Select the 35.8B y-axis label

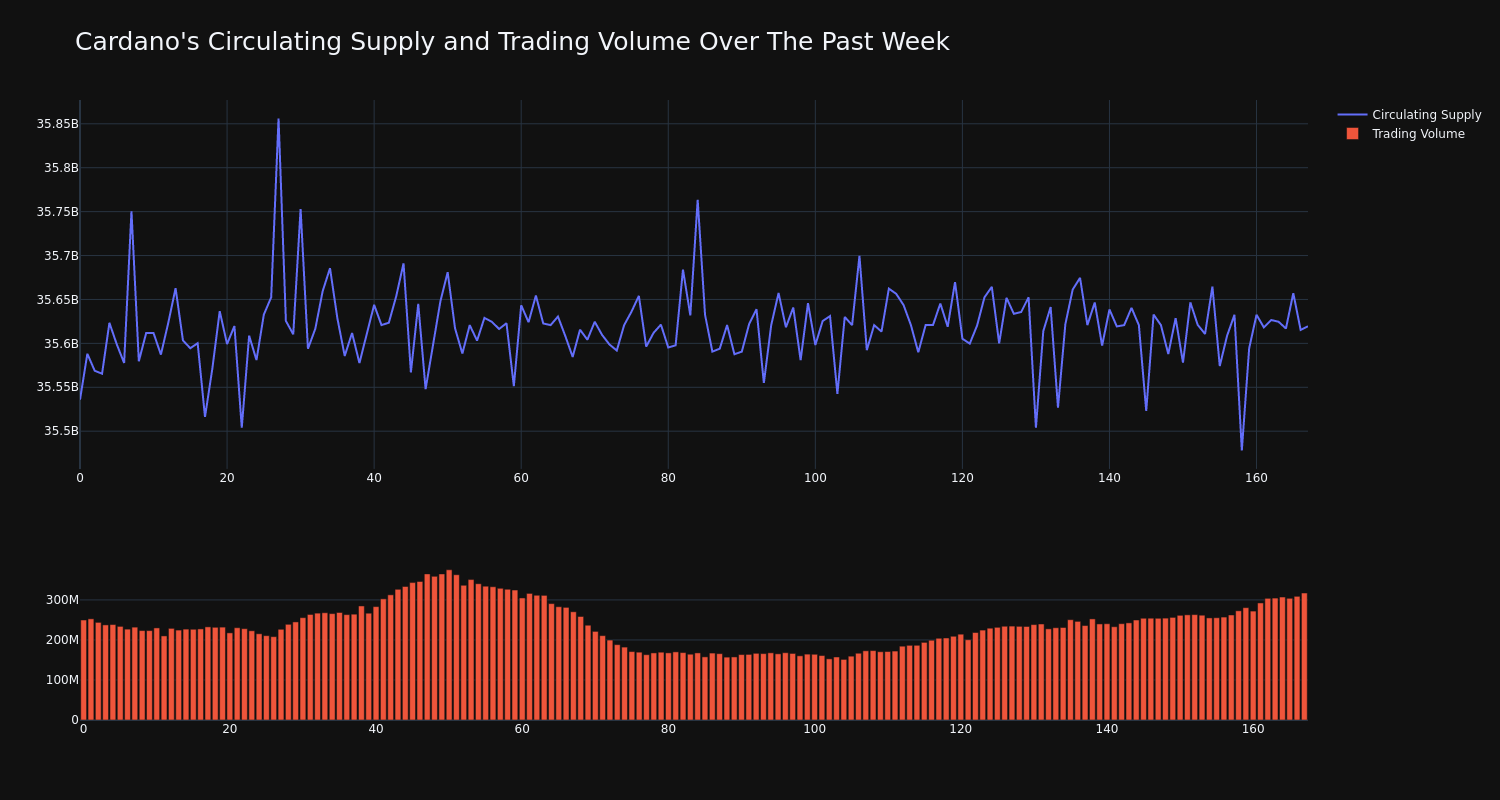click(x=61, y=168)
